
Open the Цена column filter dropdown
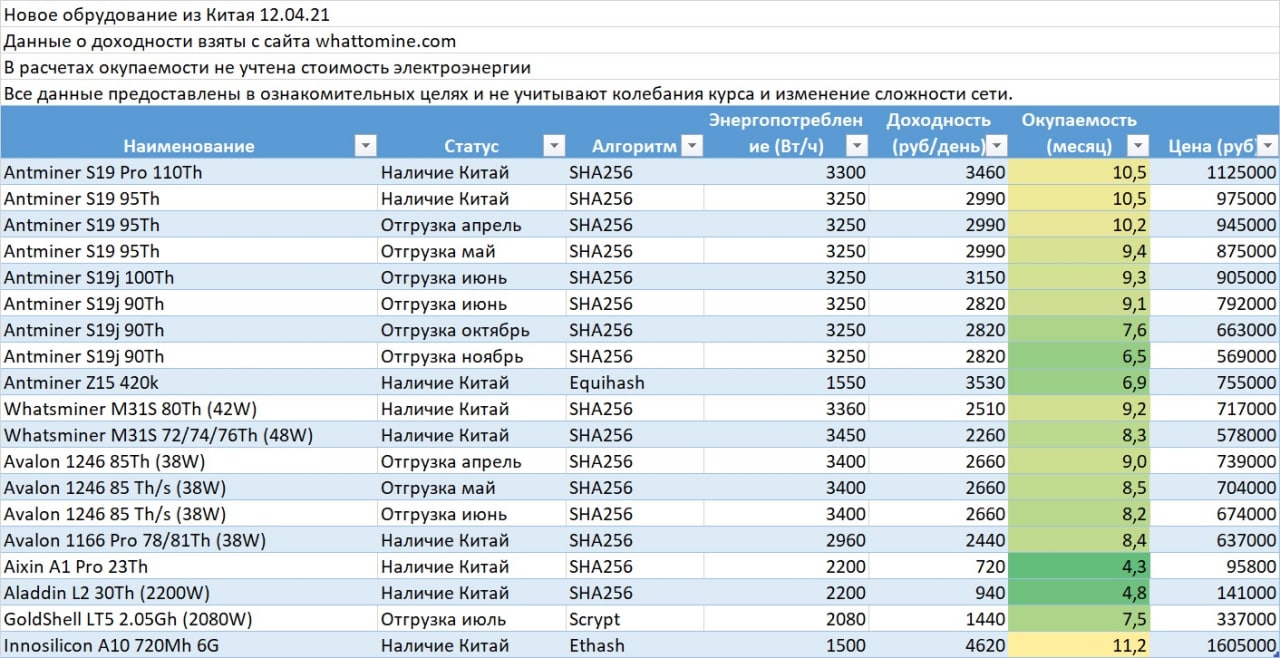tap(1267, 146)
